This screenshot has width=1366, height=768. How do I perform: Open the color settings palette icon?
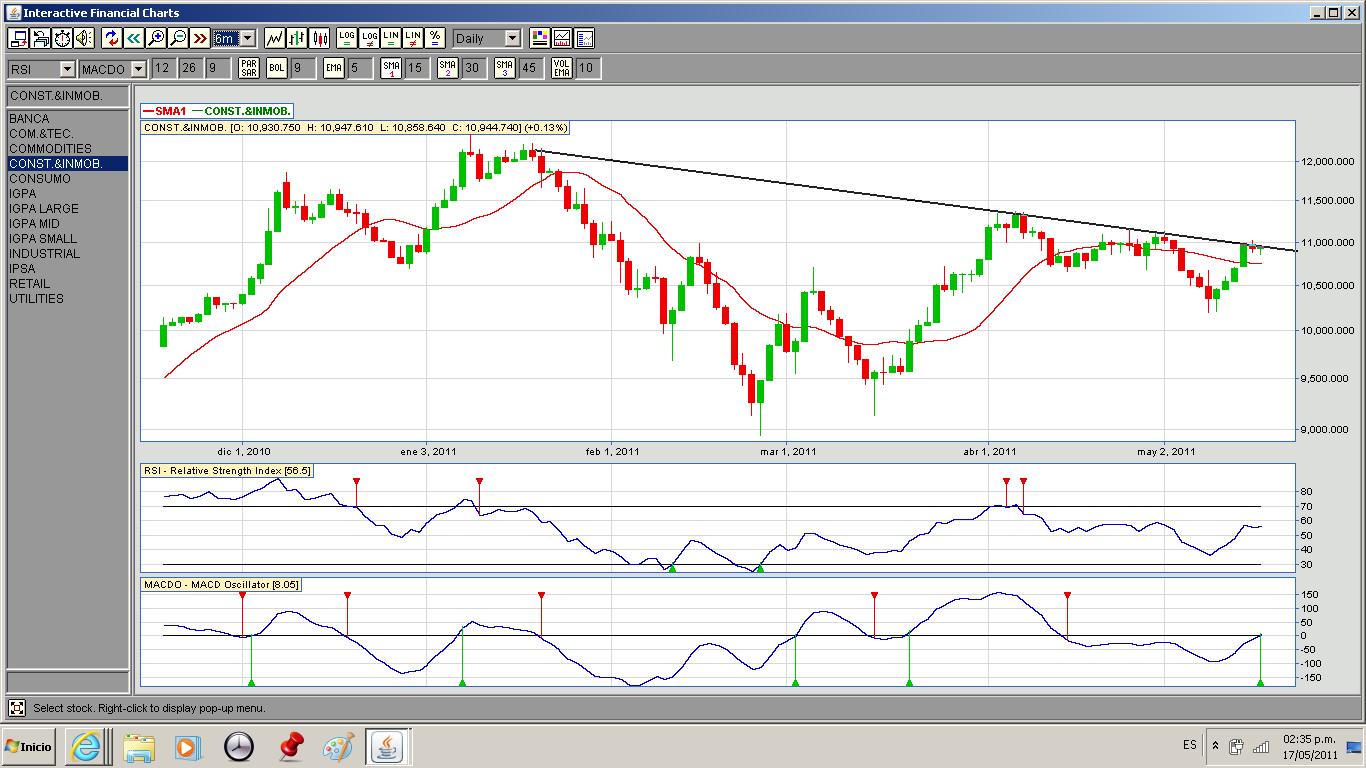(540, 38)
